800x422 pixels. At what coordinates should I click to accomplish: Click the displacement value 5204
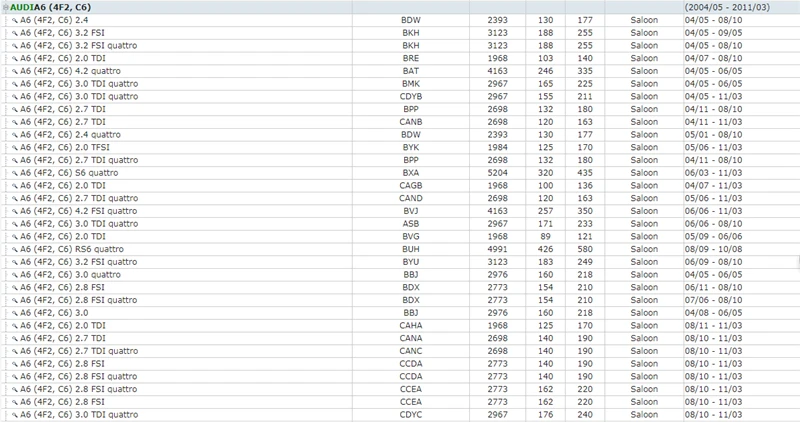coord(497,173)
